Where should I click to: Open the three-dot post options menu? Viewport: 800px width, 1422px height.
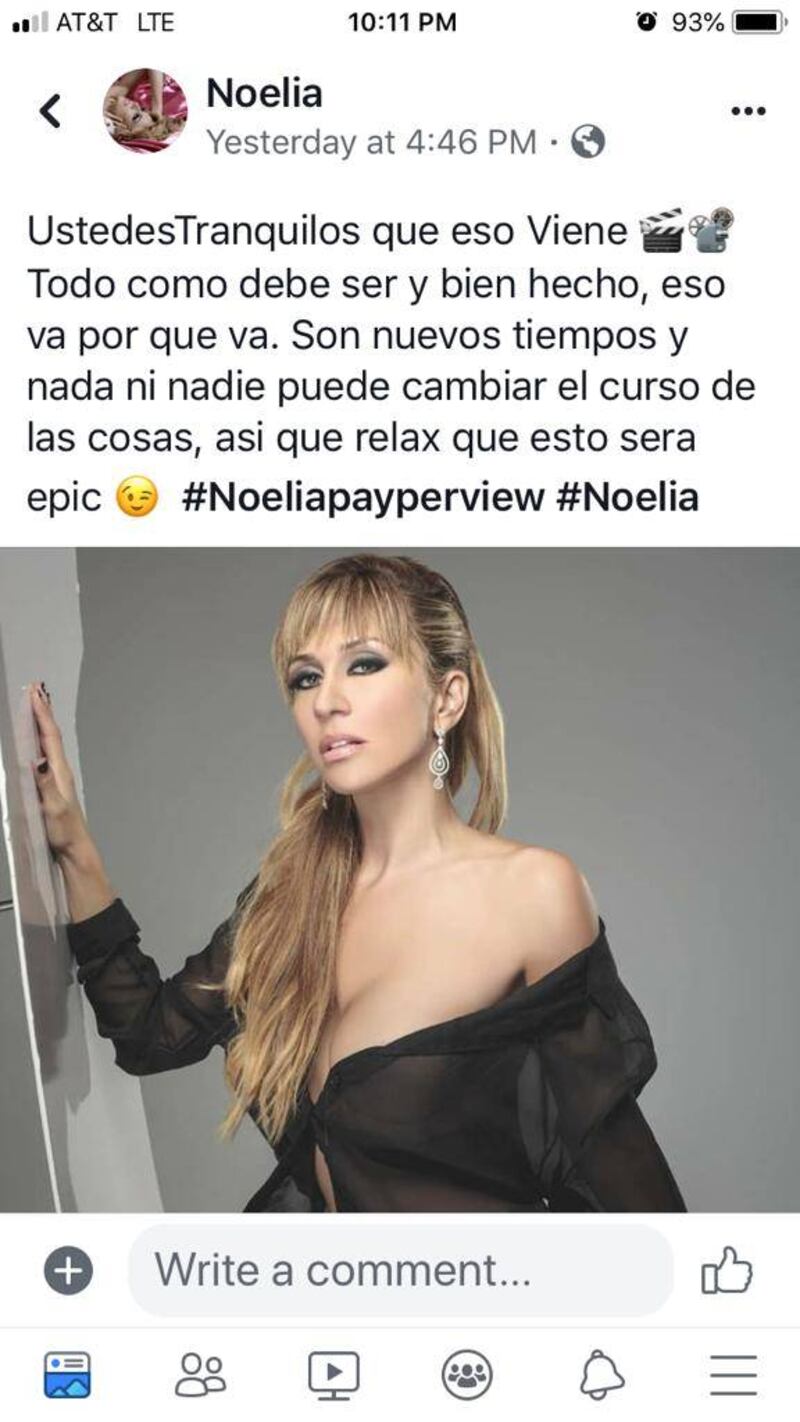748,111
